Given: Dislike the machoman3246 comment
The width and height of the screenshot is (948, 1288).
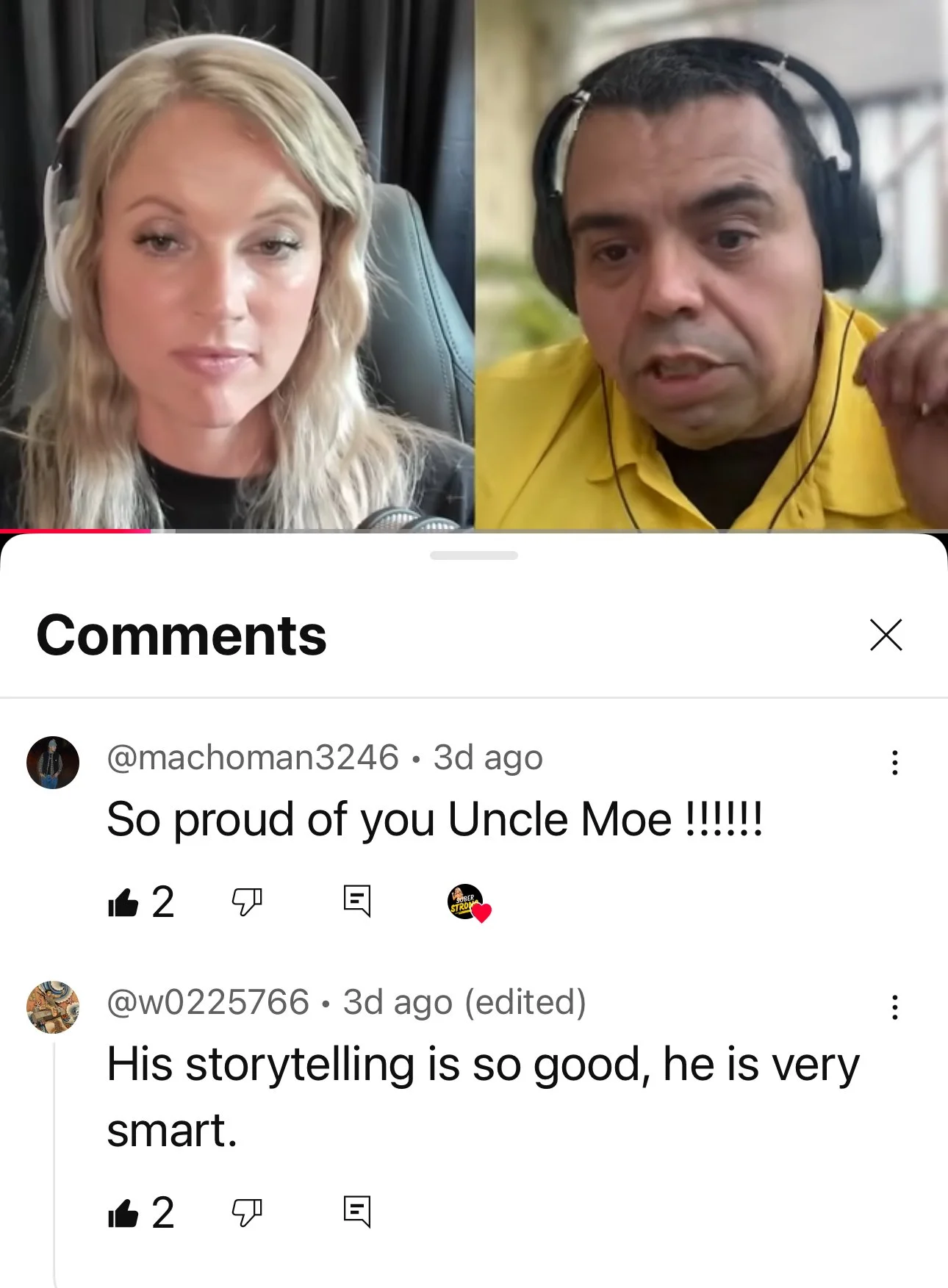Looking at the screenshot, I should click(247, 902).
